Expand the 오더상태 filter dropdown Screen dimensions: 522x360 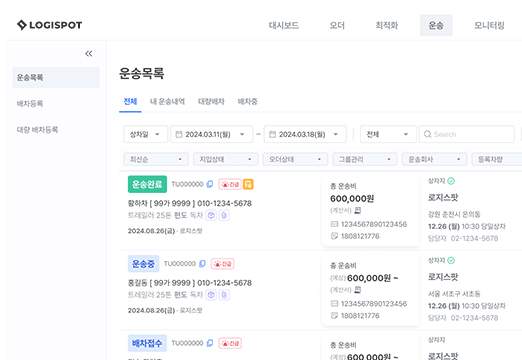click(295, 159)
